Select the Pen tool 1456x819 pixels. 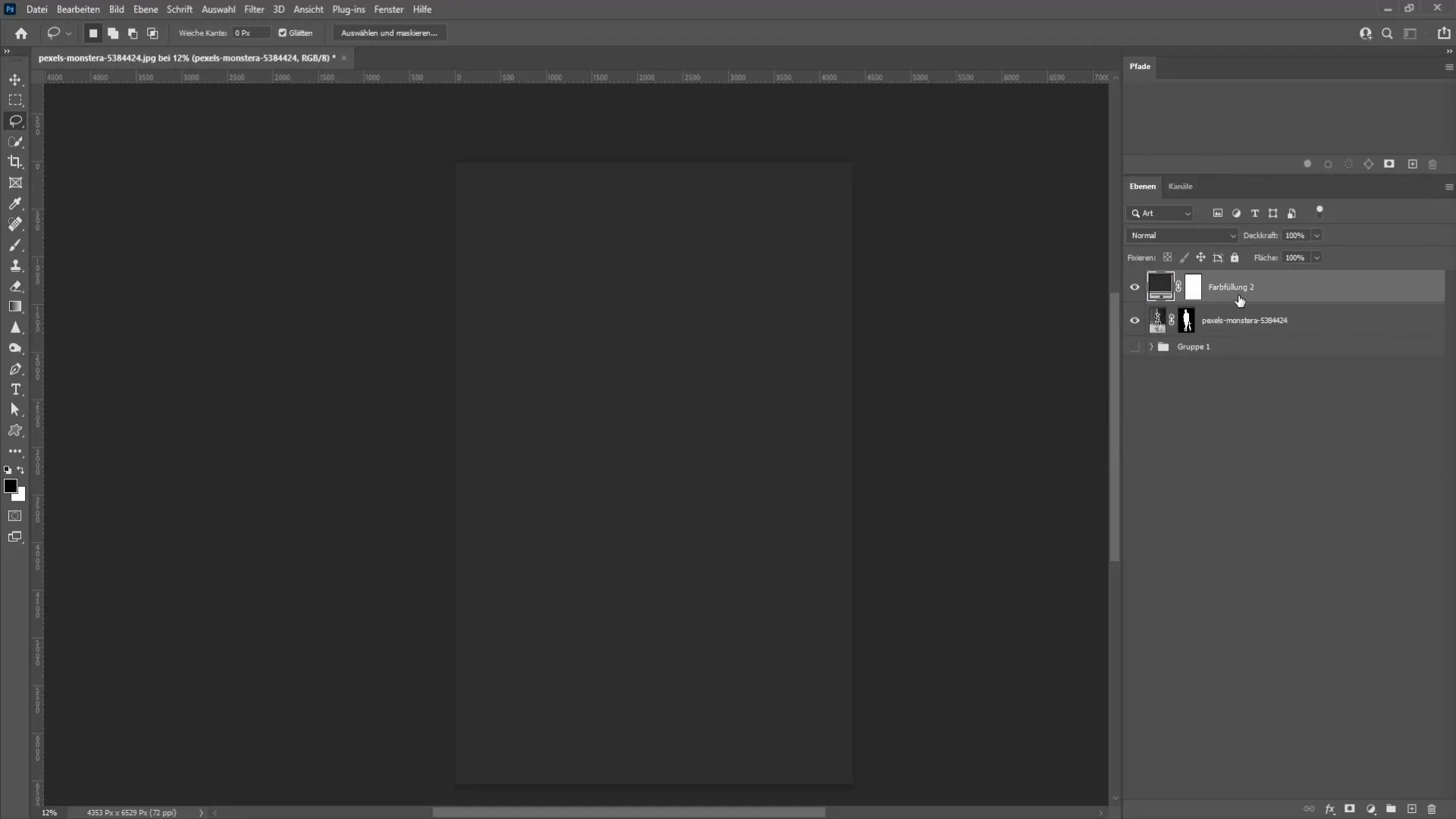click(x=15, y=368)
